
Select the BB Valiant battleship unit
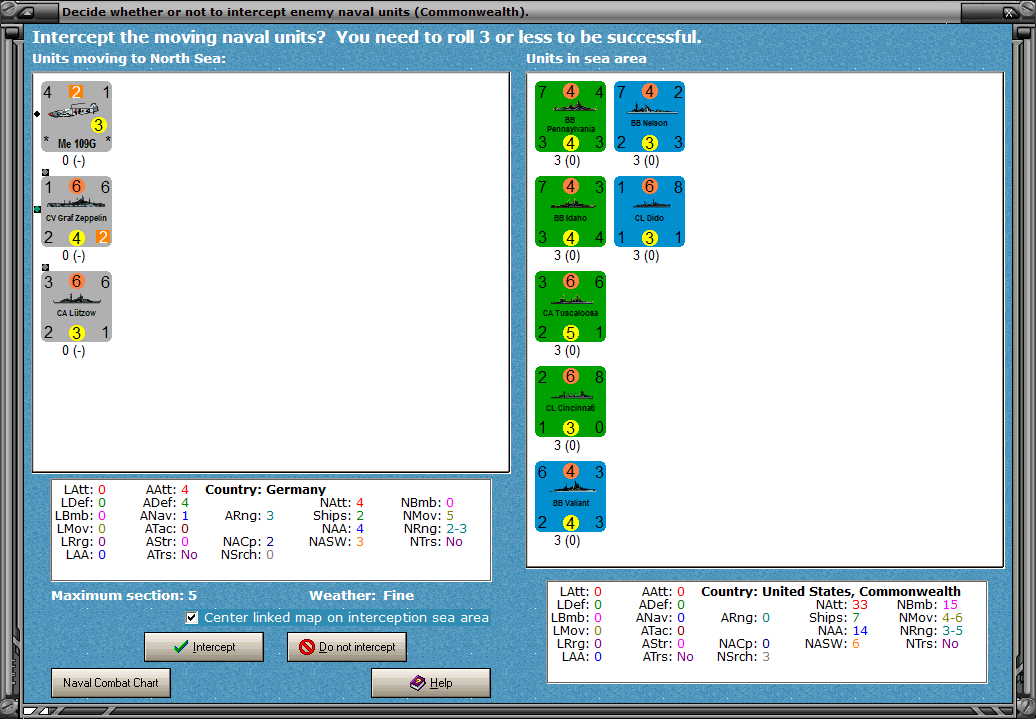[571, 497]
